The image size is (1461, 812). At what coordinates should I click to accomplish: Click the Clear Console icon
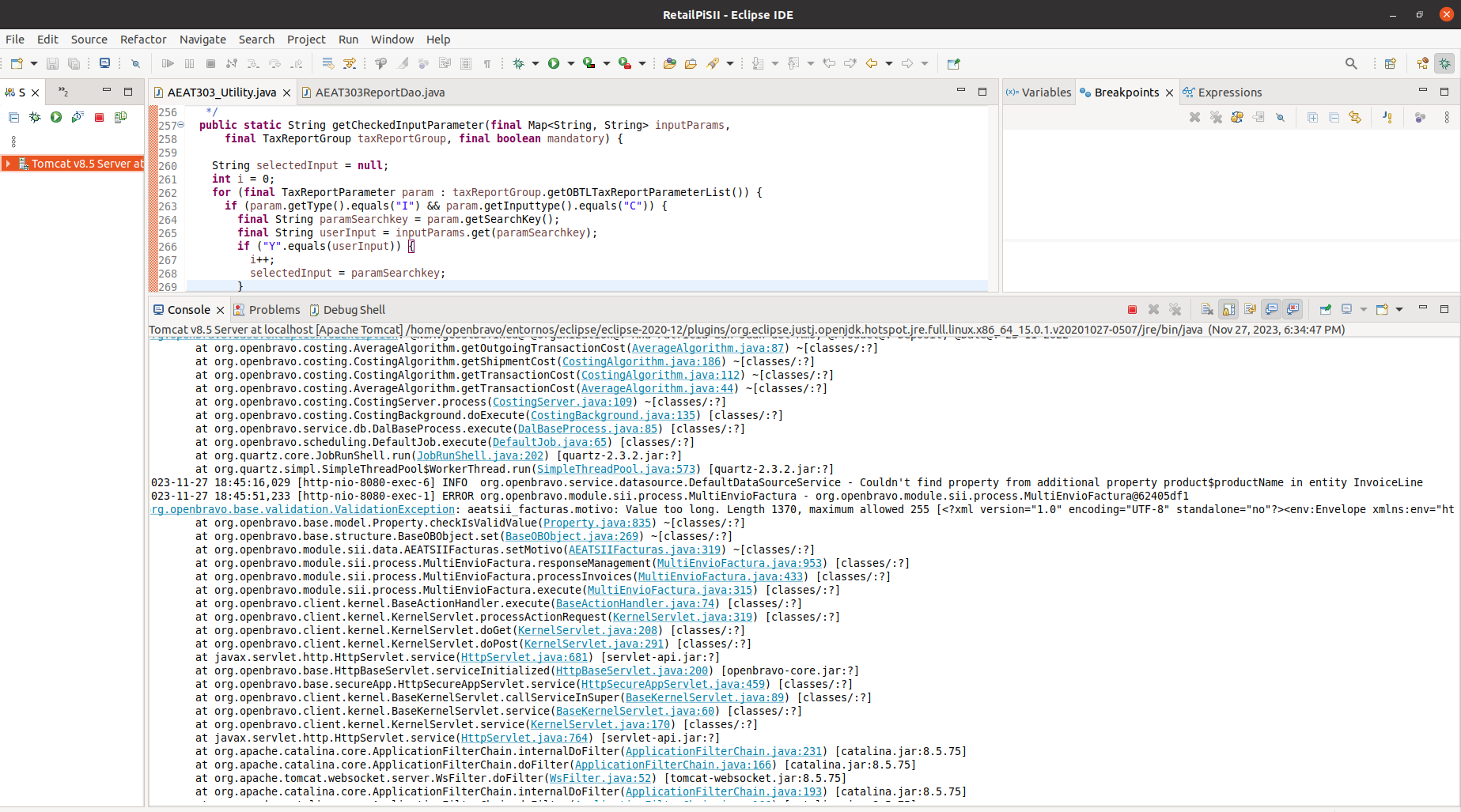[x=1207, y=310]
